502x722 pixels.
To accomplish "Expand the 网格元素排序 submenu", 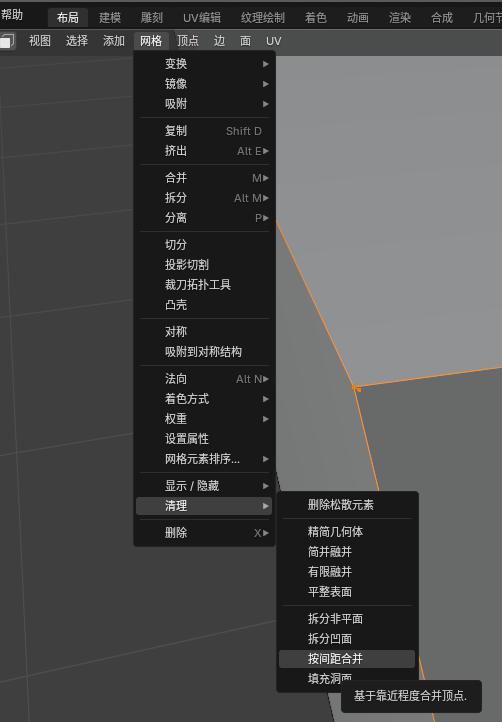I will pos(204,459).
